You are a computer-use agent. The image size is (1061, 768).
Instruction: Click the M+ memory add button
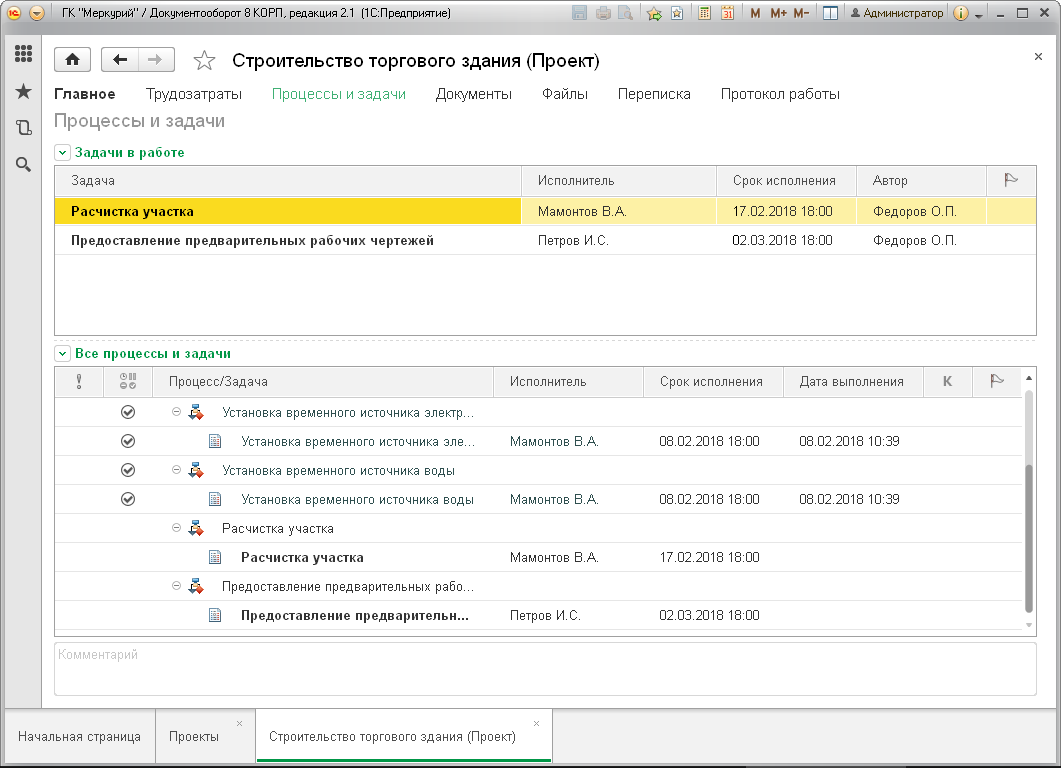(778, 13)
